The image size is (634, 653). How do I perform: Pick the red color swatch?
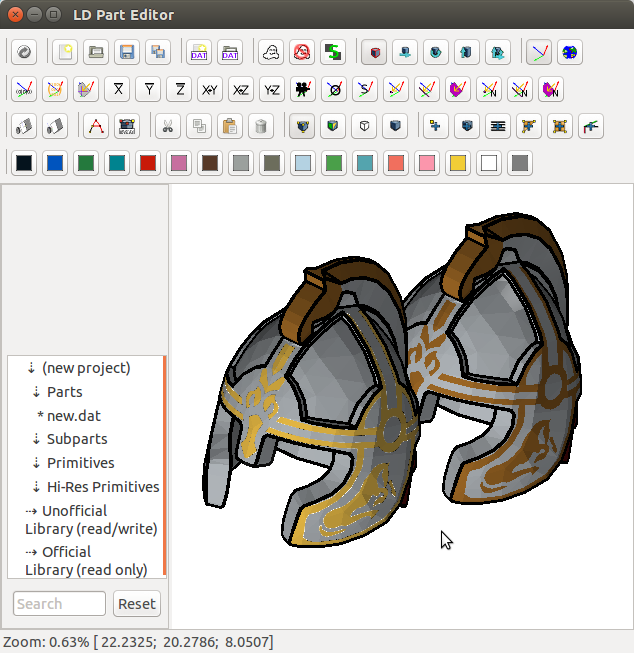click(148, 163)
